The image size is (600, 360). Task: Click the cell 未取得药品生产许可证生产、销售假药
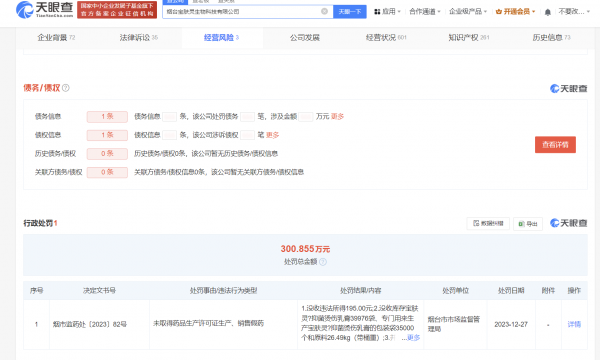pyautogui.click(x=209, y=323)
